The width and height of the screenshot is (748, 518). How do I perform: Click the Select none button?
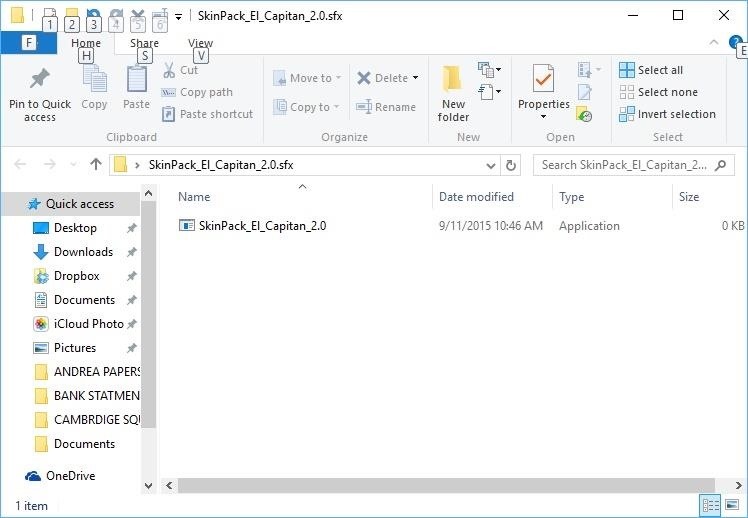(x=657, y=92)
